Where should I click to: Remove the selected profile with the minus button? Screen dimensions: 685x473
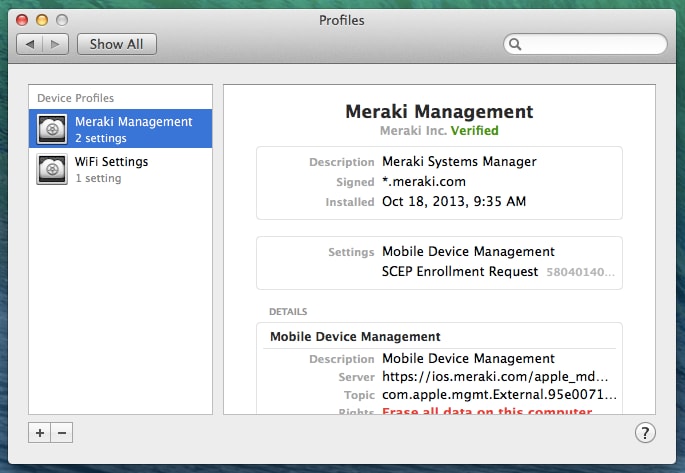[62, 433]
